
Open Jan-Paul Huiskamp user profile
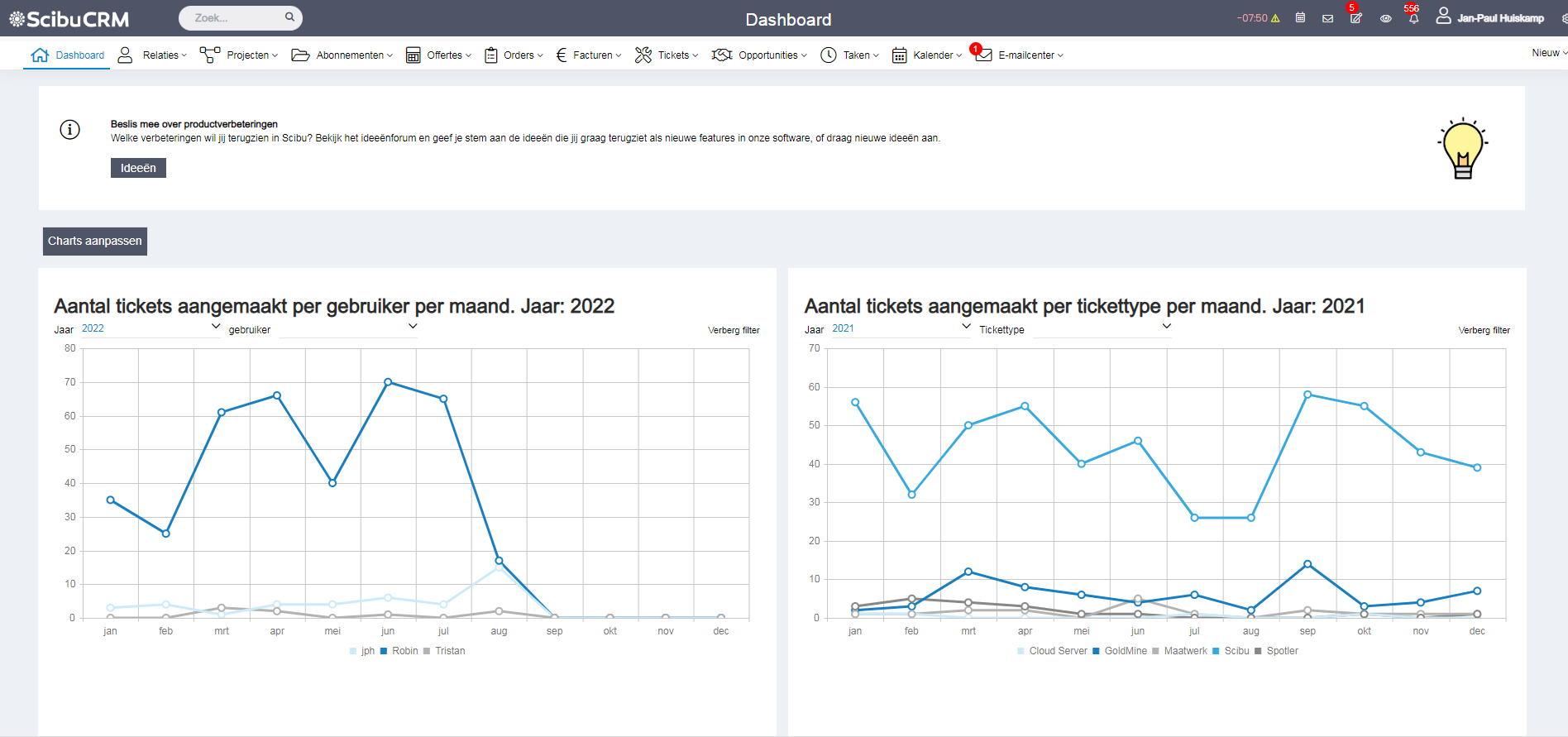tap(1489, 17)
